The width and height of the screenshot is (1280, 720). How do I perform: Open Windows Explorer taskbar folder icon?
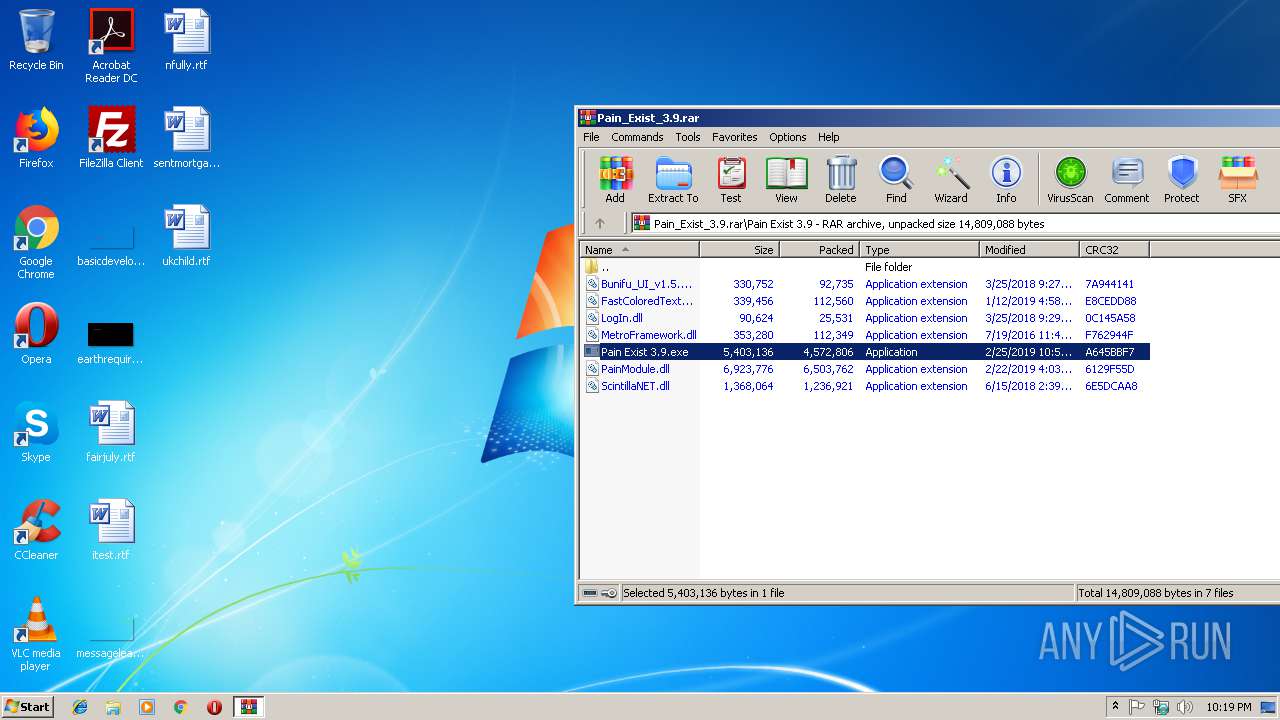tap(113, 707)
